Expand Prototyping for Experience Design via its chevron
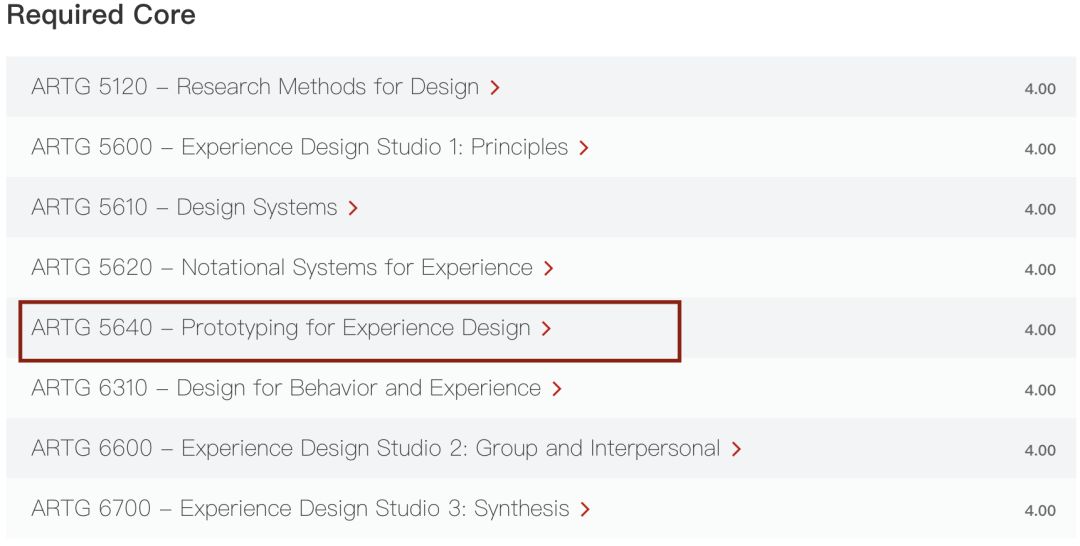 click(x=546, y=328)
